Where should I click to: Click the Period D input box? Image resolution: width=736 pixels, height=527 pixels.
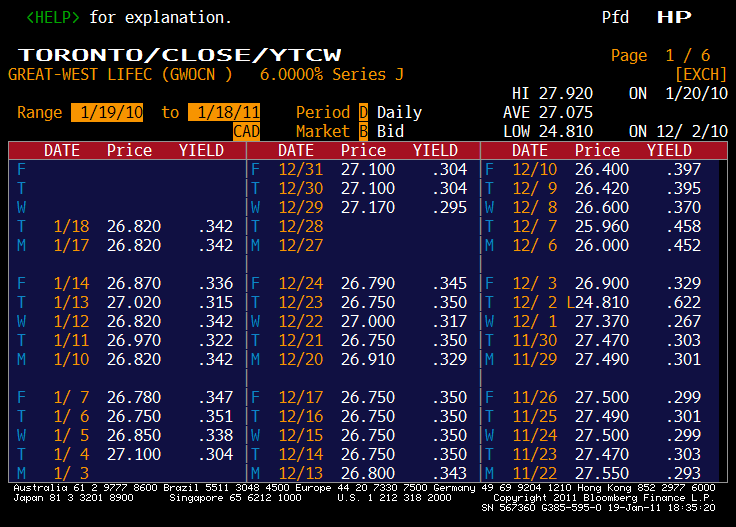click(364, 113)
